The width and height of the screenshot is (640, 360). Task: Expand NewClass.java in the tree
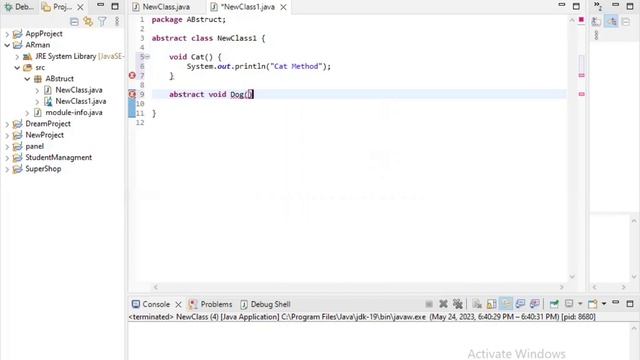tap(37, 90)
